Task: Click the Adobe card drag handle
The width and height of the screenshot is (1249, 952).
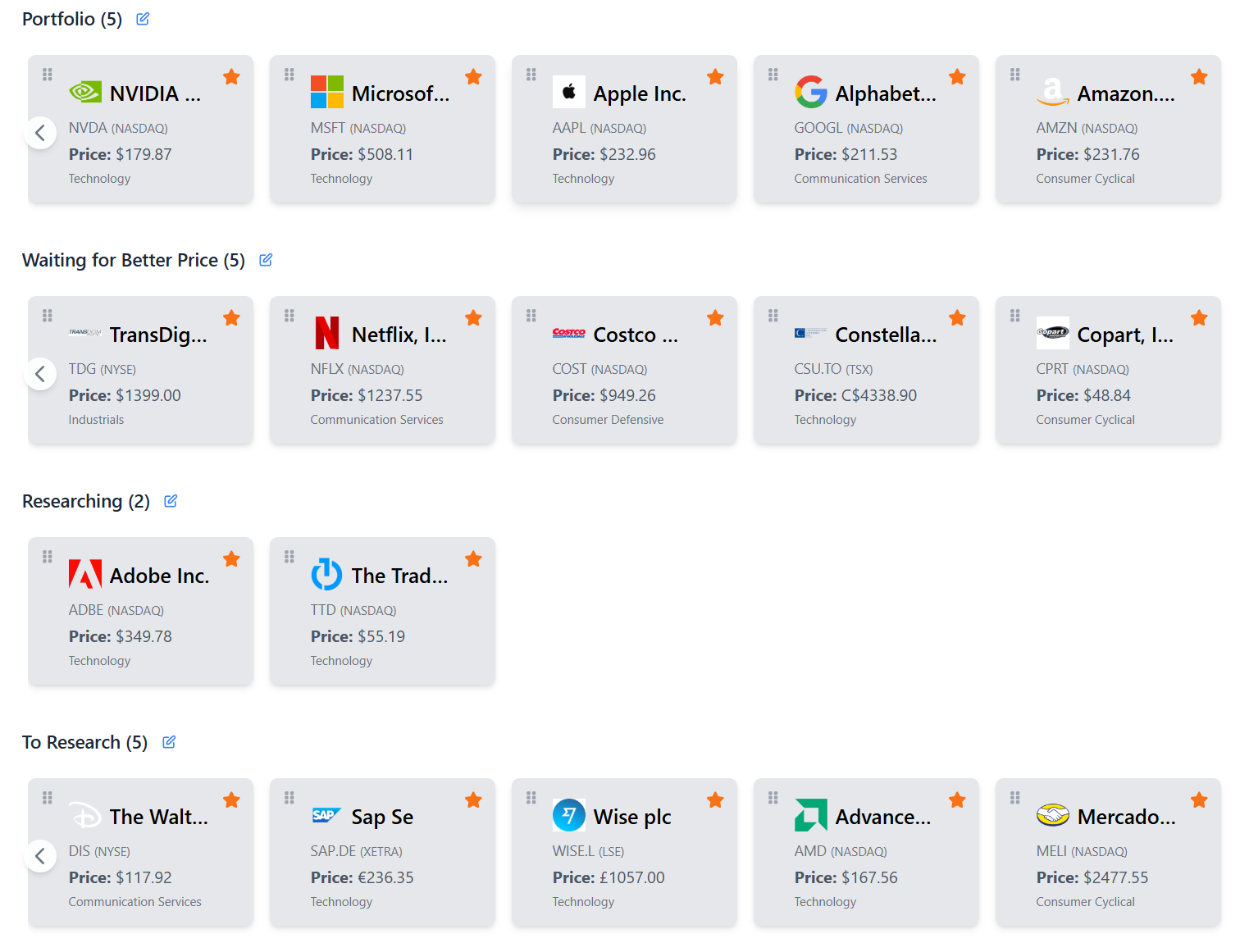Action: click(x=48, y=557)
